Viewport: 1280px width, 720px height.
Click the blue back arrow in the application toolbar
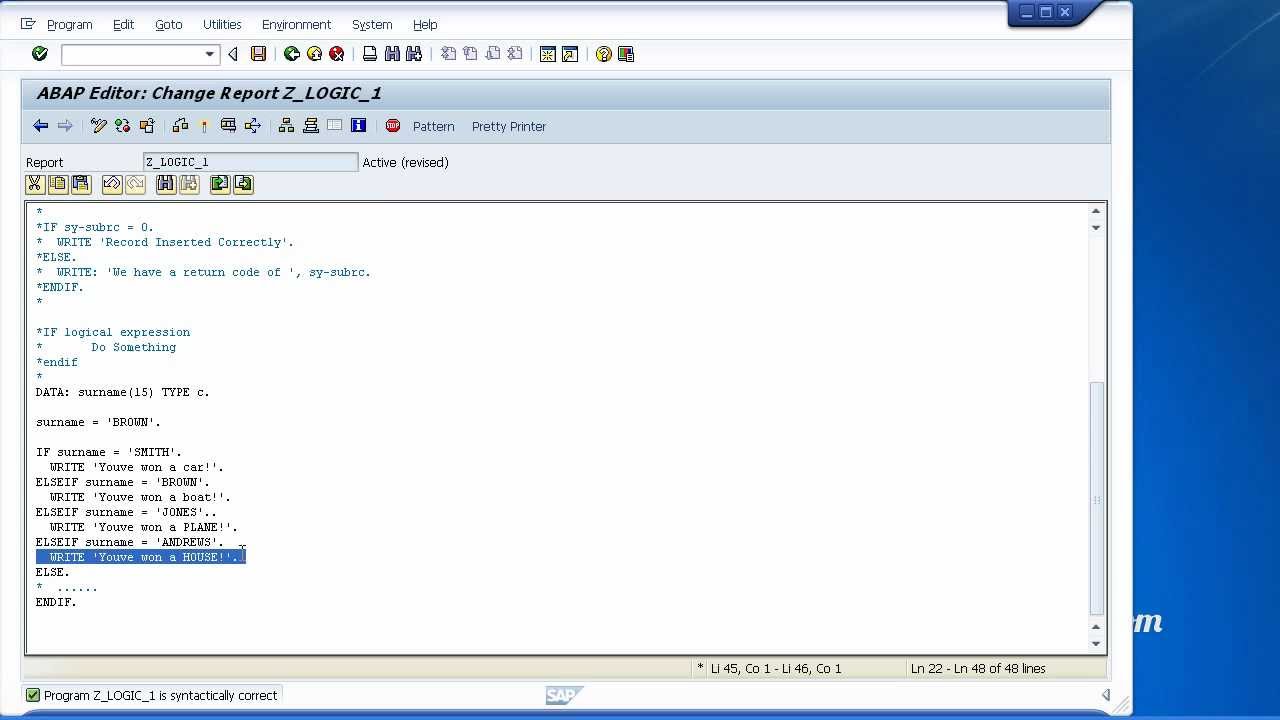point(41,126)
